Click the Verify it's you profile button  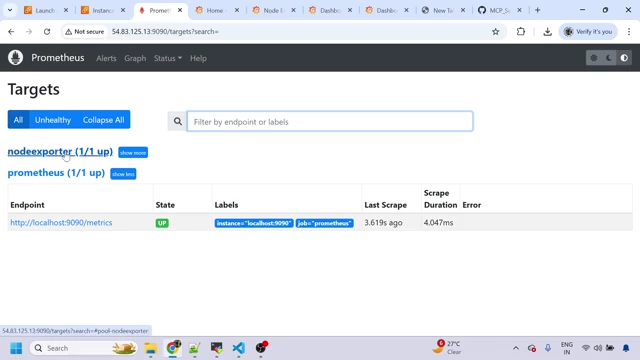pos(588,31)
